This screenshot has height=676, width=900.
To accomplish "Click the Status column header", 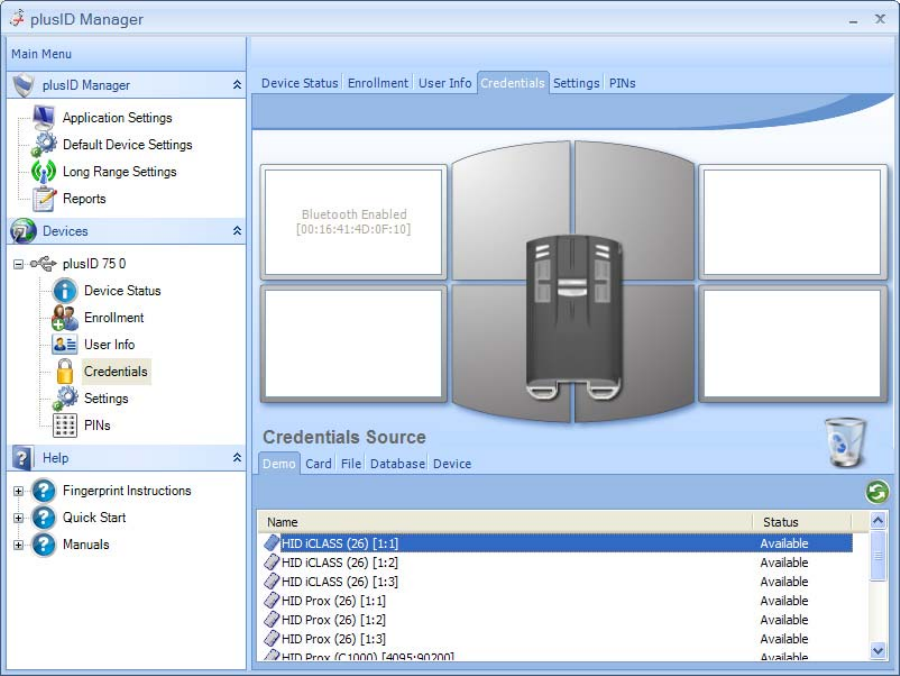I will pos(802,522).
